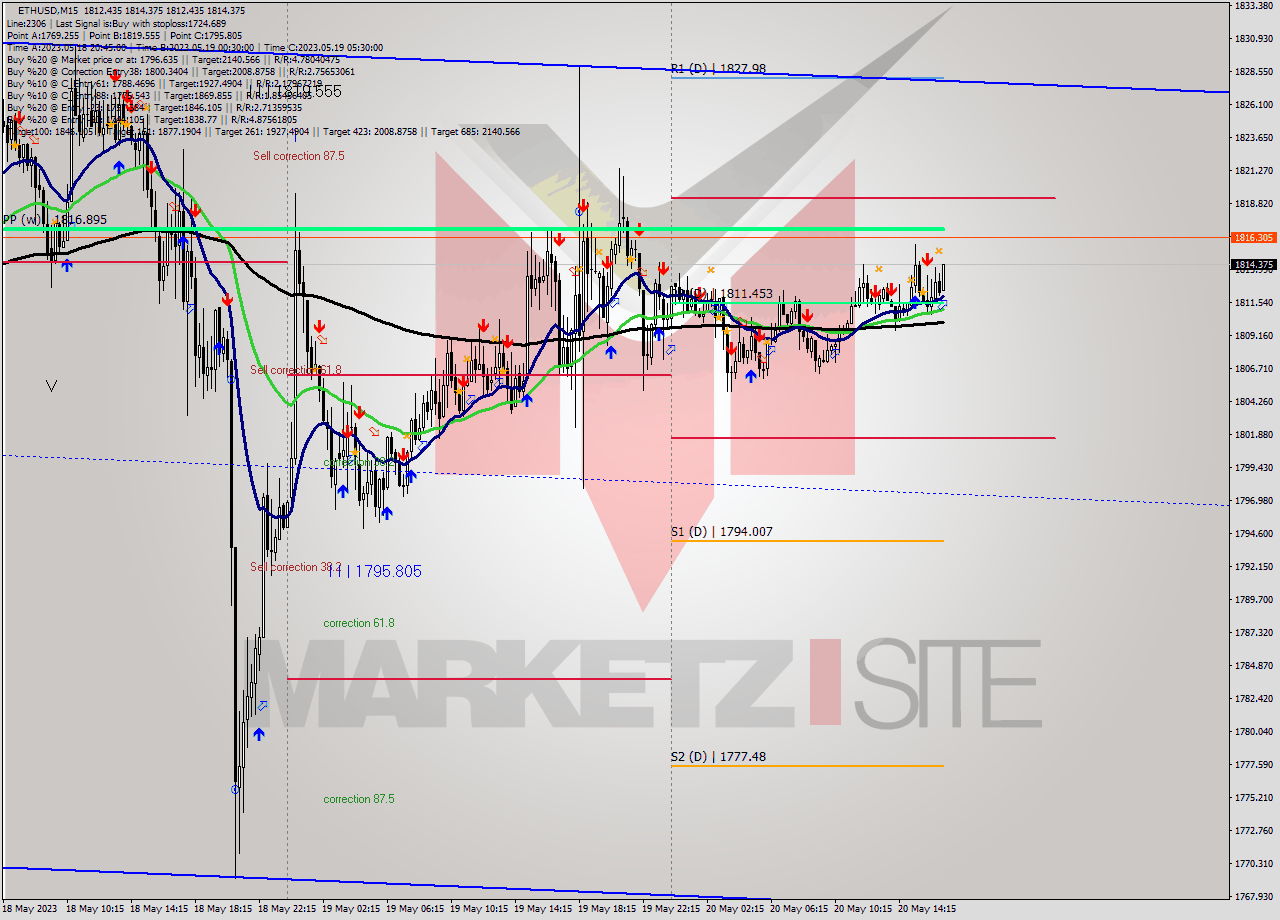Viewport: 1280px width, 920px height.
Task: Select the 'Sell correction 87.5' label
Action: click(x=298, y=156)
